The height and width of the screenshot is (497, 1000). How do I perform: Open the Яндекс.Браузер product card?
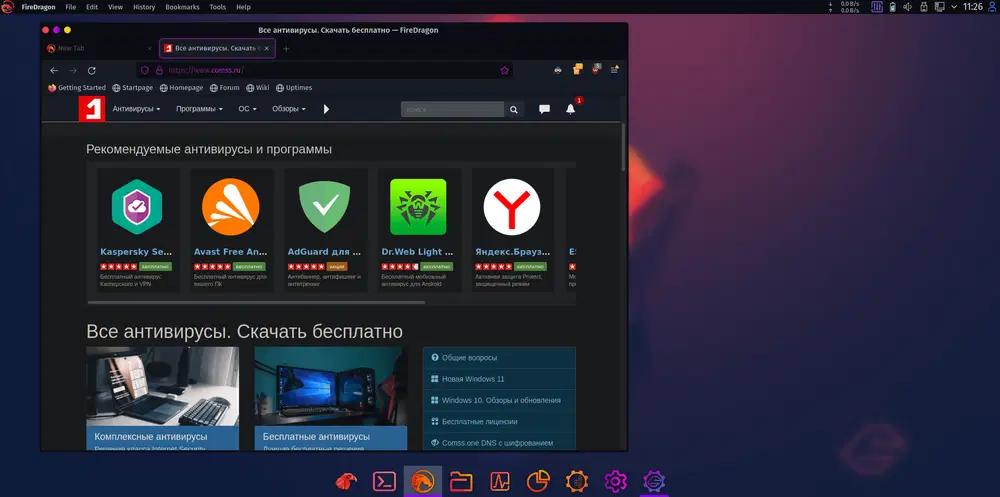(x=512, y=230)
